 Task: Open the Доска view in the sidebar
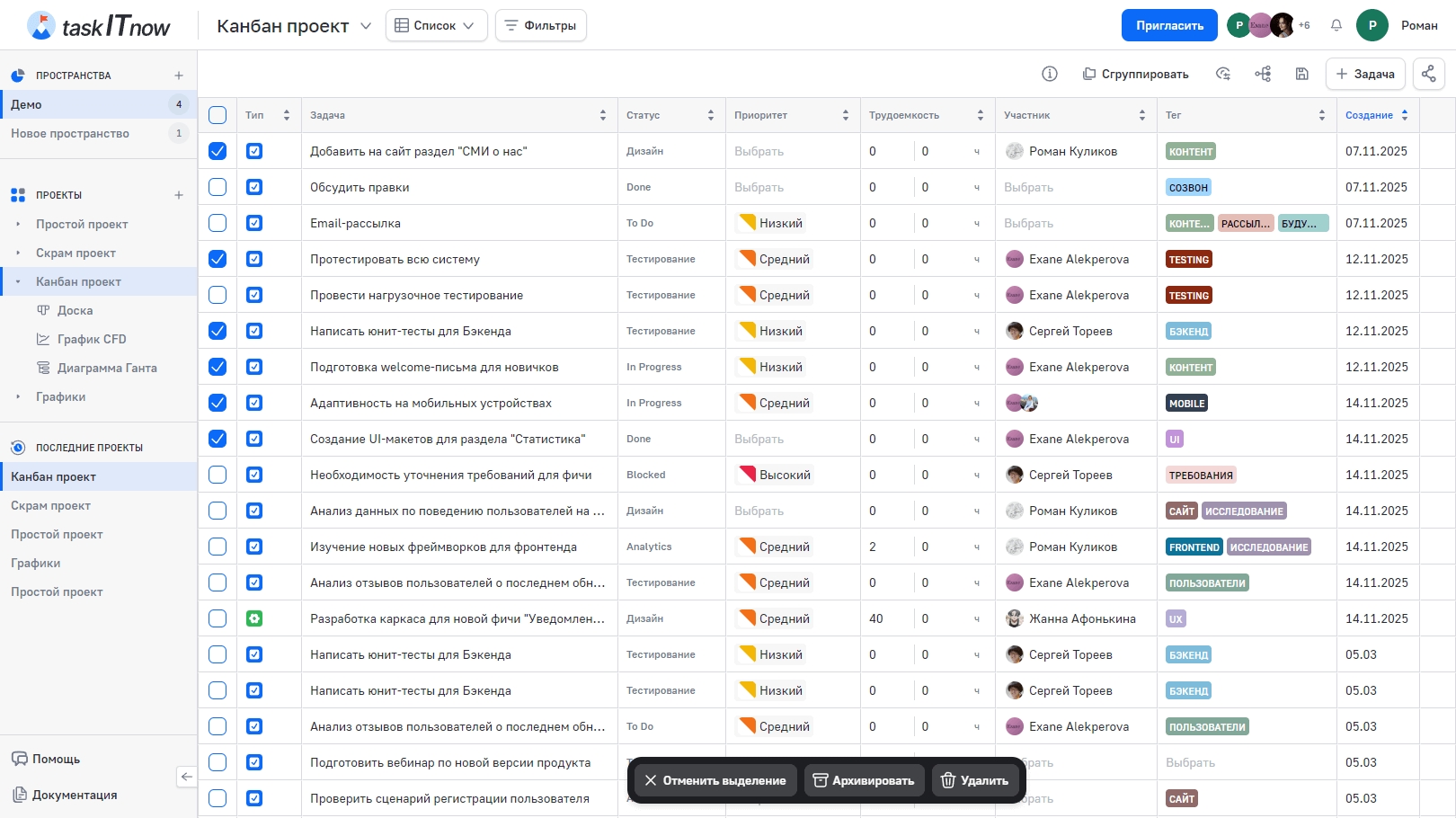(75, 310)
